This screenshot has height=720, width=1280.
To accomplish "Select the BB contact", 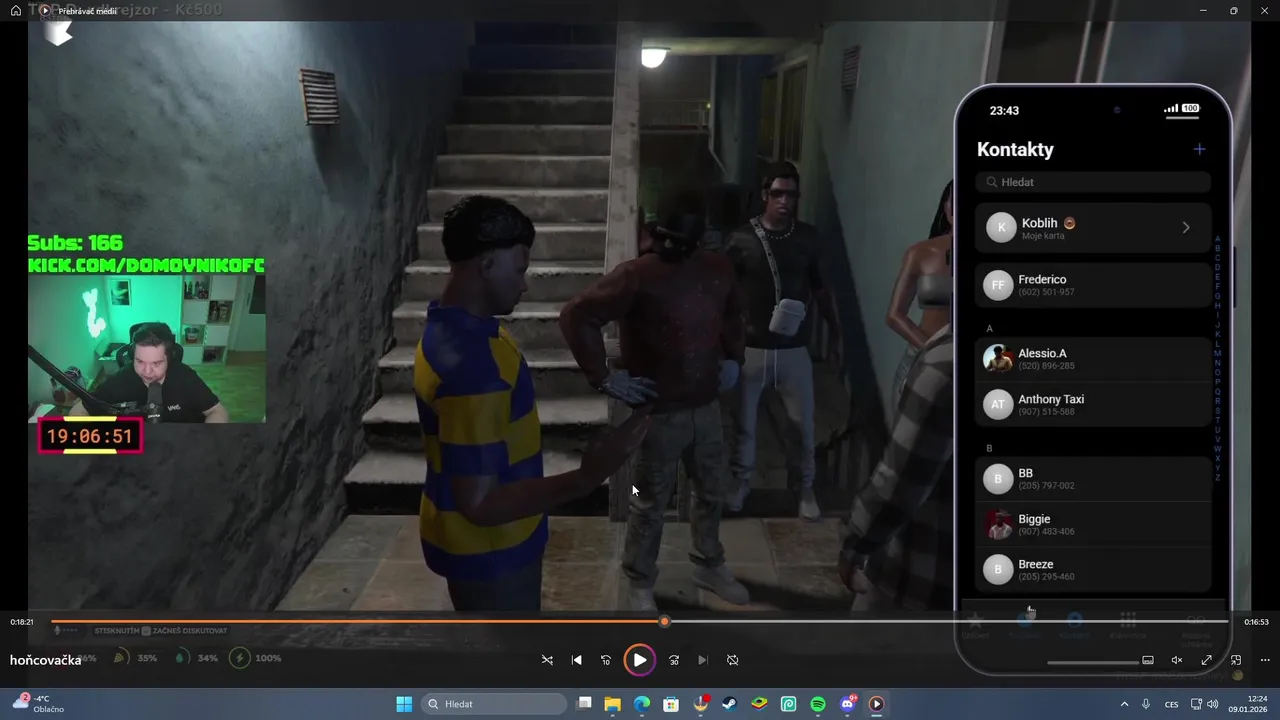I will 1093,479.
